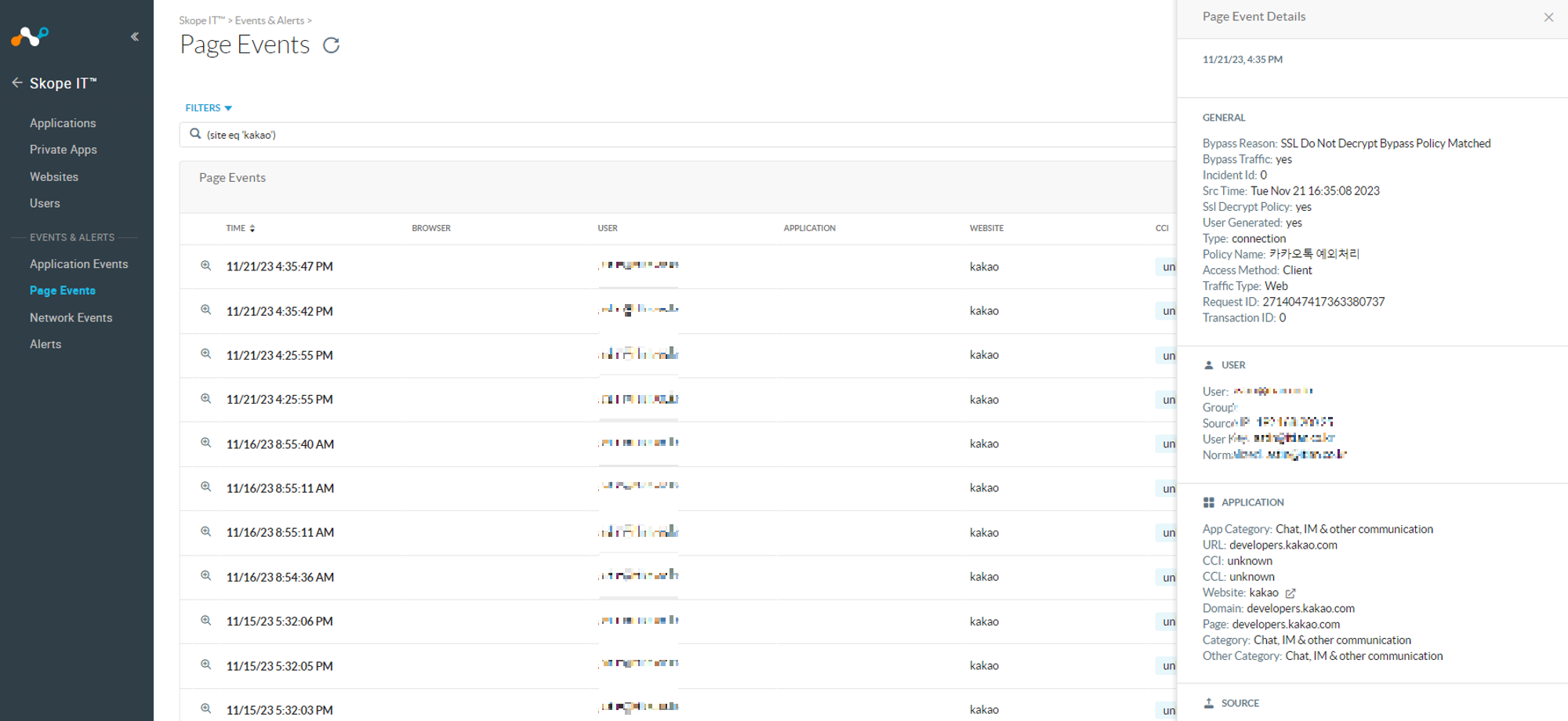Sort by the TIME column header
Image resolution: width=1568 pixels, height=721 pixels.
coord(241,228)
